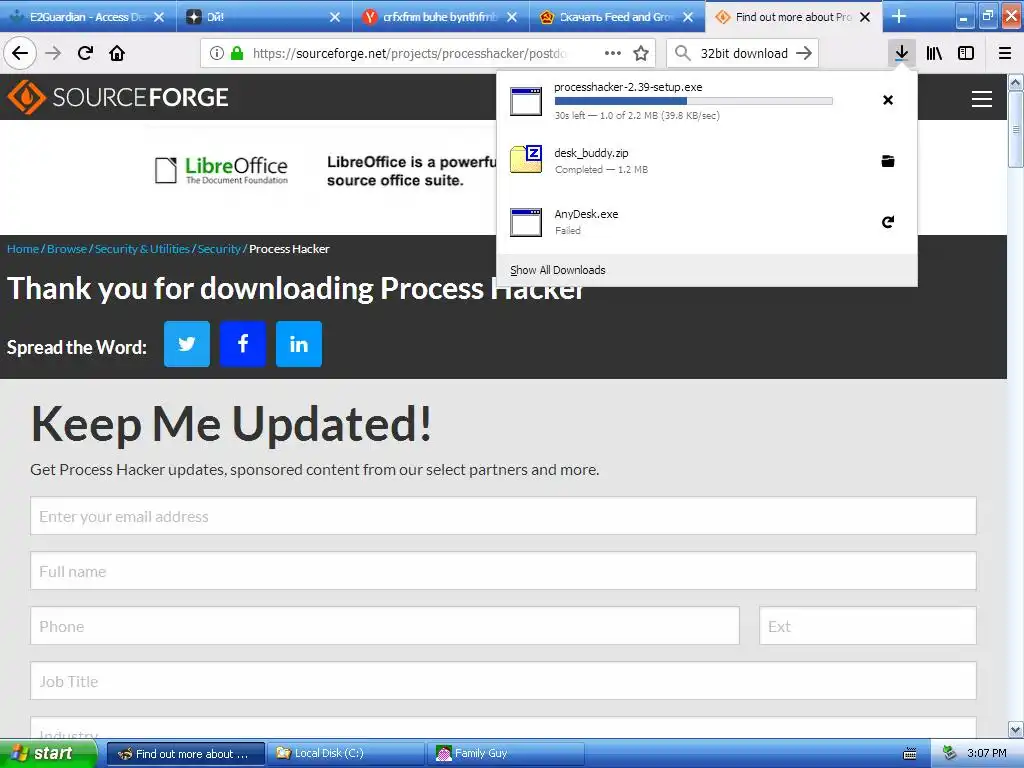
Task: Click Show All Downloads
Action: tap(558, 270)
